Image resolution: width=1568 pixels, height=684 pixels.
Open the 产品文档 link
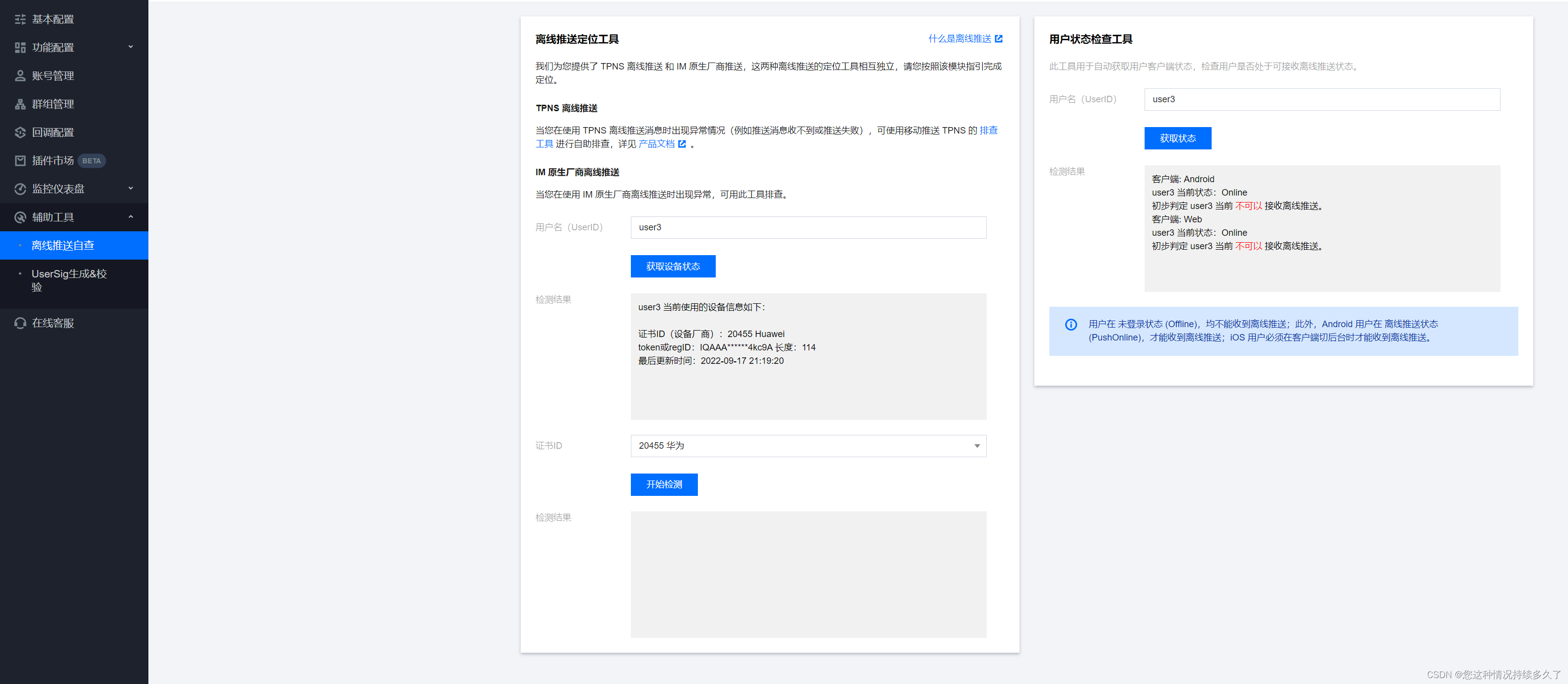pos(656,144)
